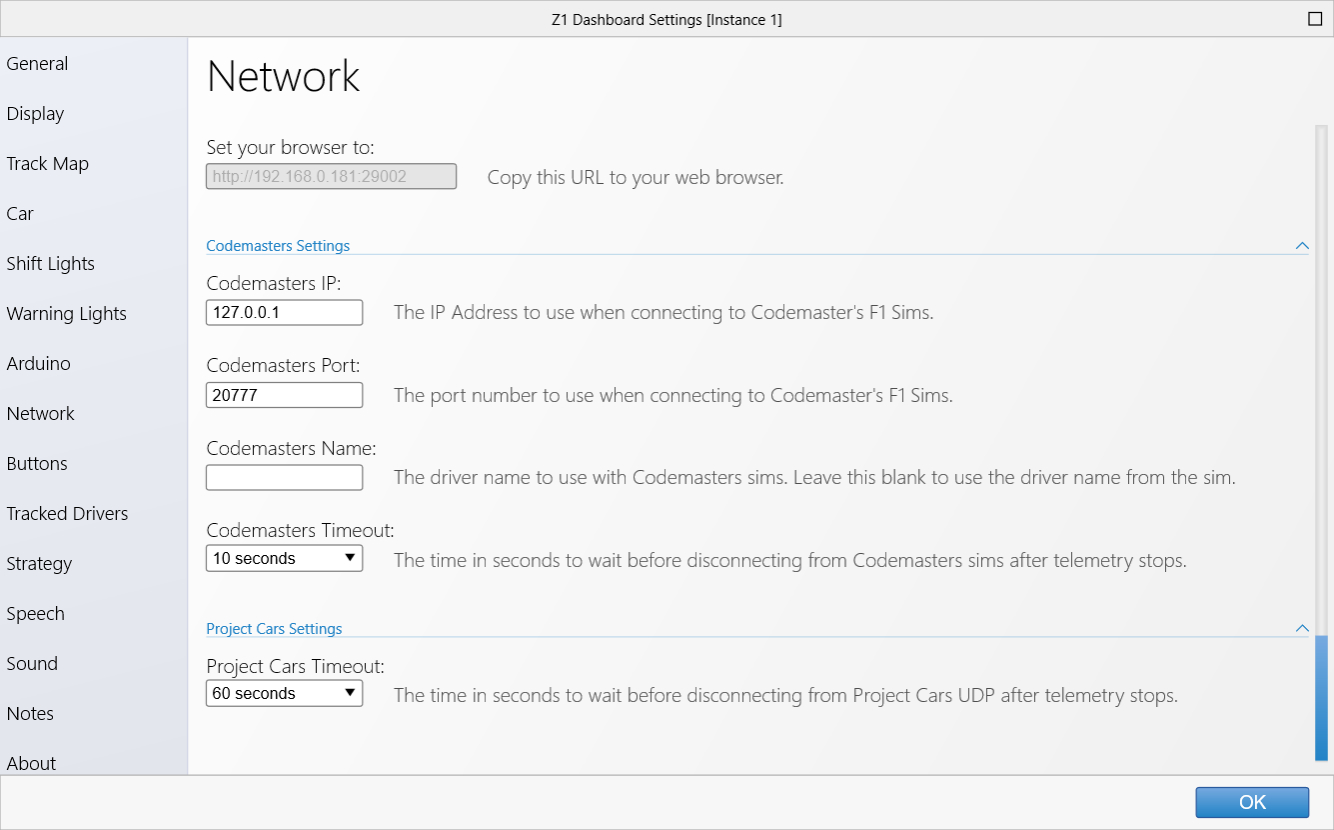The height and width of the screenshot is (830, 1334).
Task: Collapse the Project Cars Settings section chevron
Action: click(x=1302, y=628)
